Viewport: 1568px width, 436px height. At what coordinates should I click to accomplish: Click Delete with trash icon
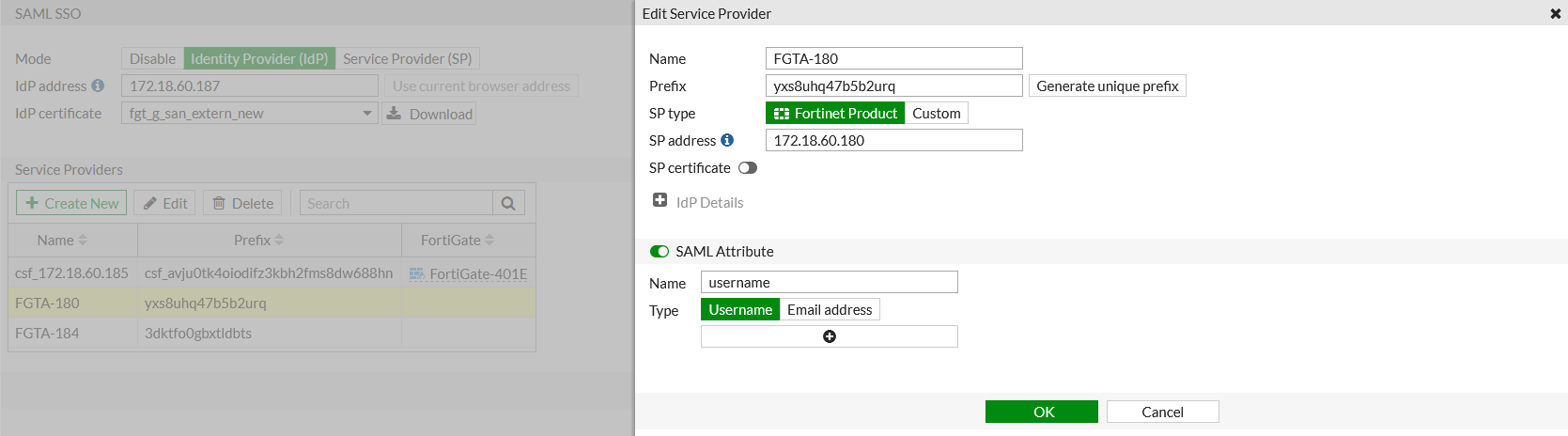coord(242,203)
